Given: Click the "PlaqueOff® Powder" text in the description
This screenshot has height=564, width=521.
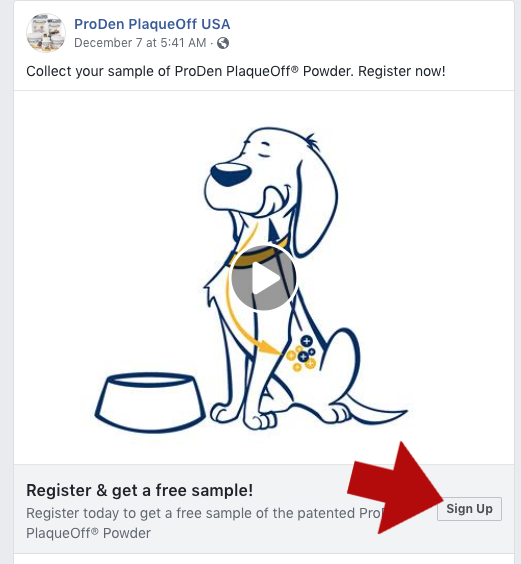Looking at the screenshot, I should click(x=88, y=533).
